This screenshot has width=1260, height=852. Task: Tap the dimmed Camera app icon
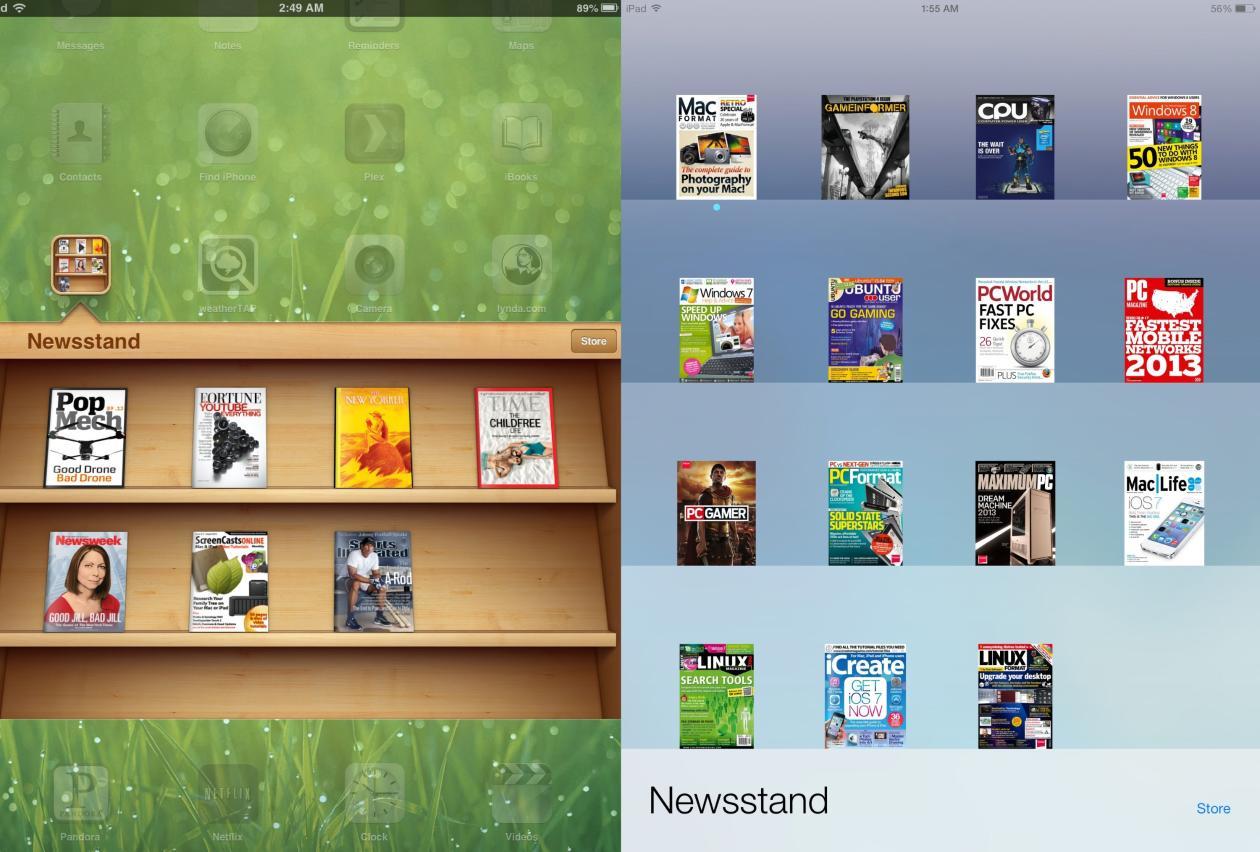click(374, 265)
